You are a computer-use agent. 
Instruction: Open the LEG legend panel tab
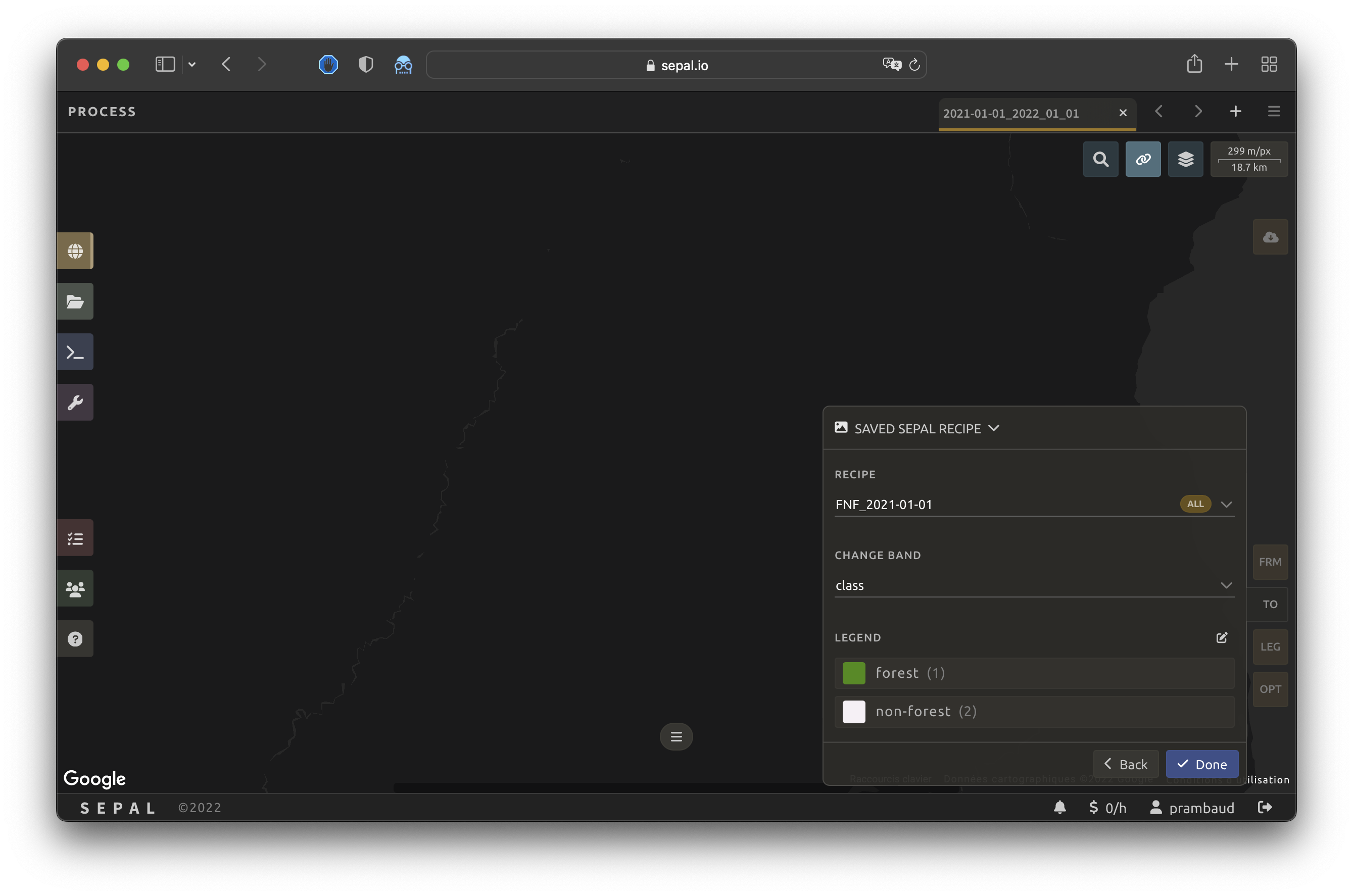pyautogui.click(x=1270, y=647)
